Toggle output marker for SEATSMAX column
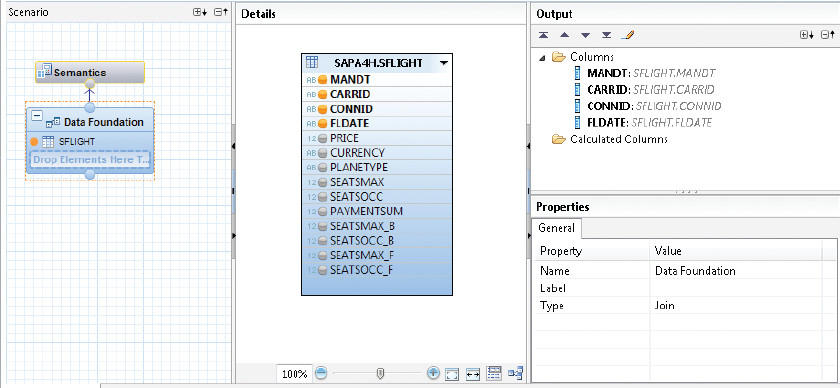840x388 pixels. coord(322,182)
